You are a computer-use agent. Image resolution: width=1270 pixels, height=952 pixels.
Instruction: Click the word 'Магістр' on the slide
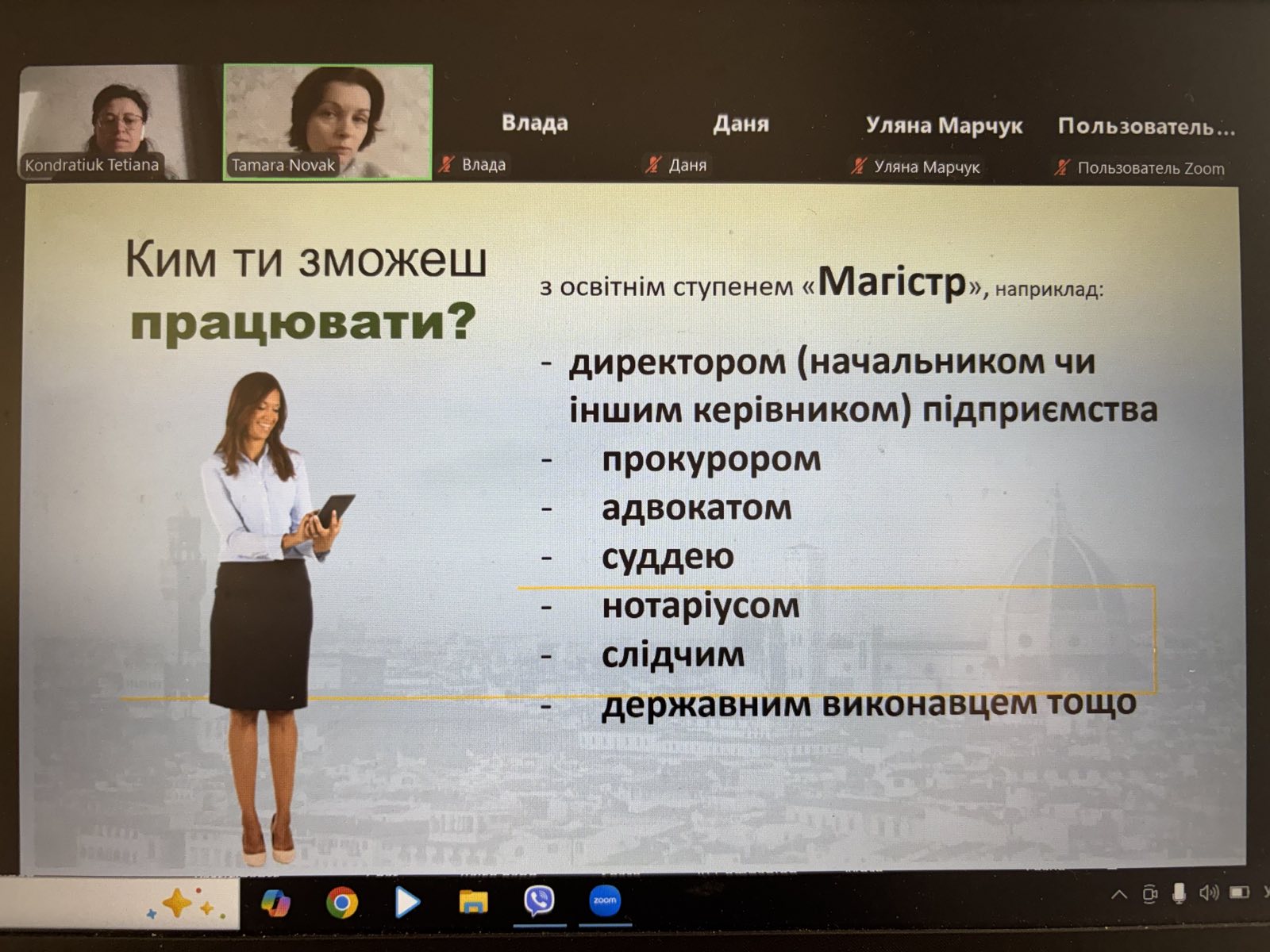point(891,281)
